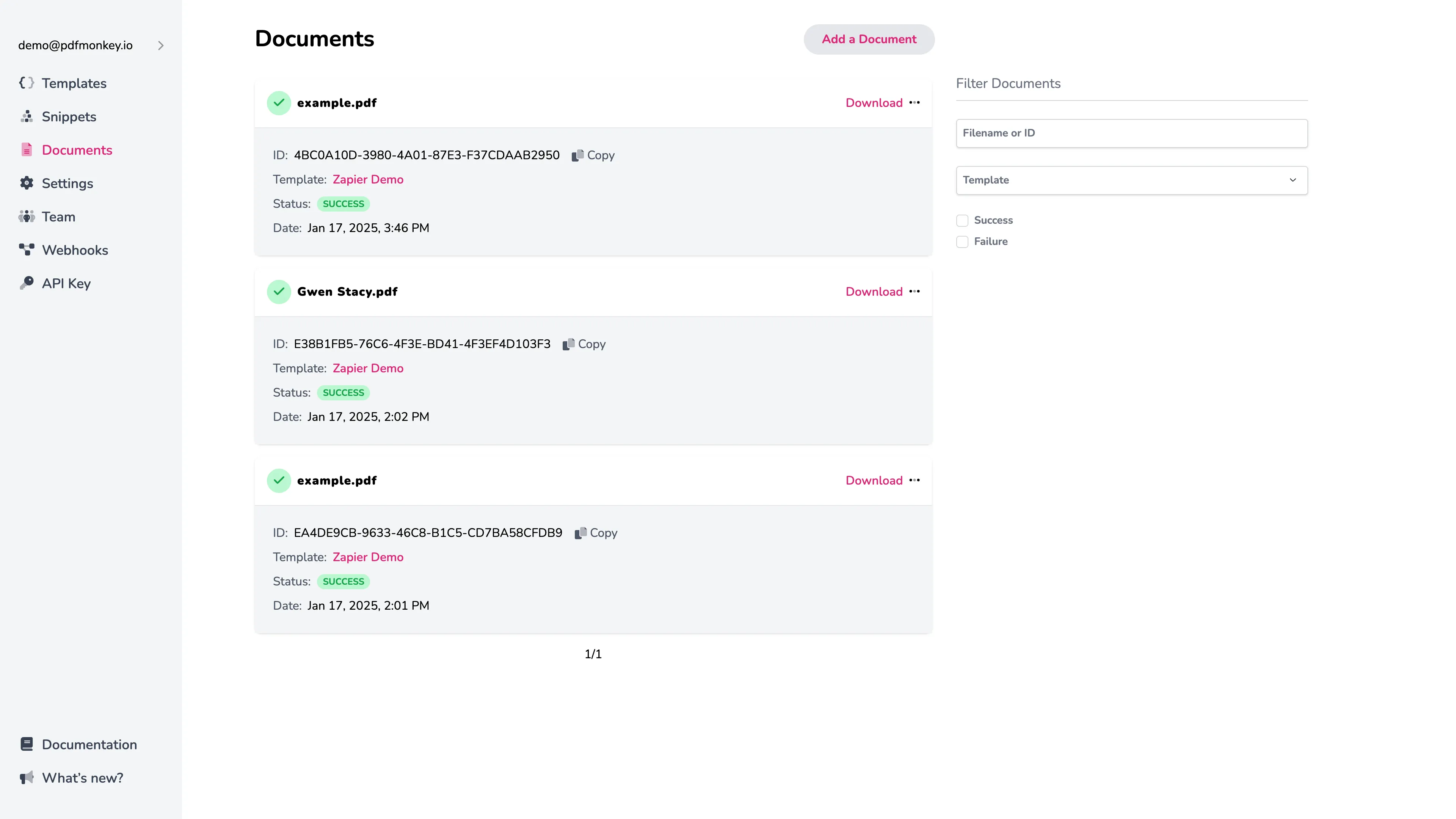The height and width of the screenshot is (819, 1456).
Task: Enable the Failure status filter
Action: click(x=962, y=242)
